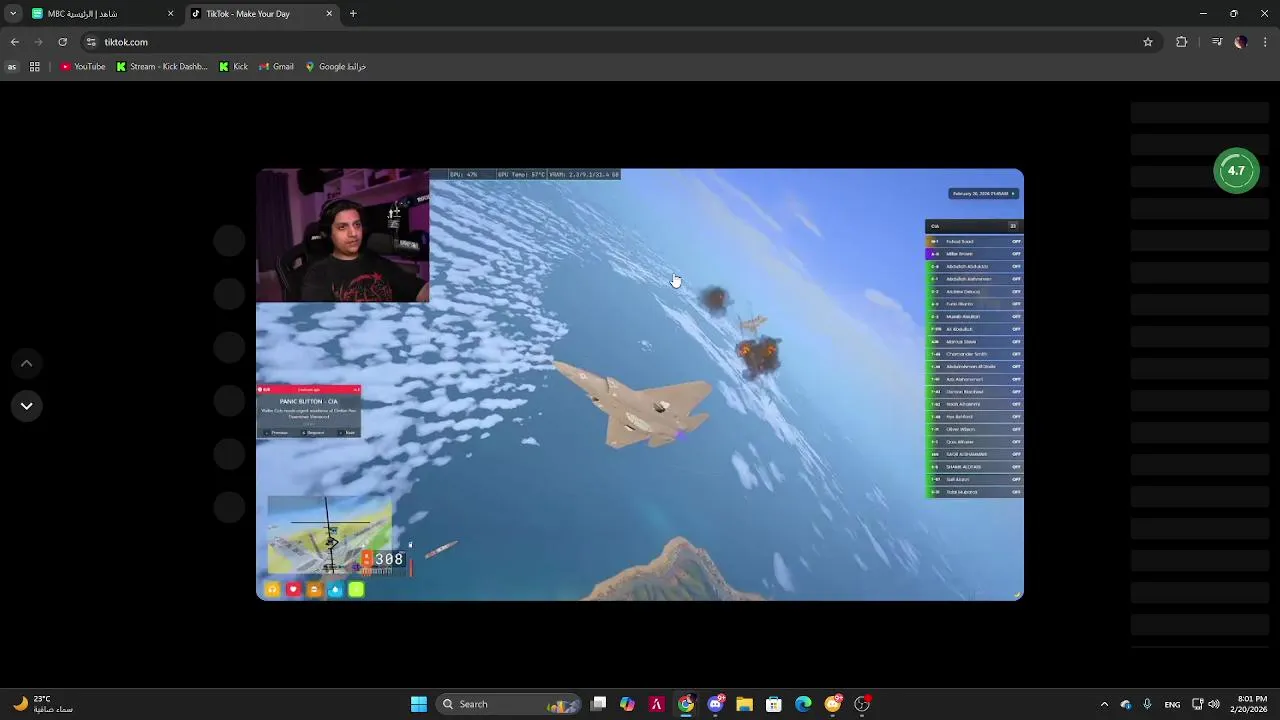Click the February 20, 2026 date badge

983,193
